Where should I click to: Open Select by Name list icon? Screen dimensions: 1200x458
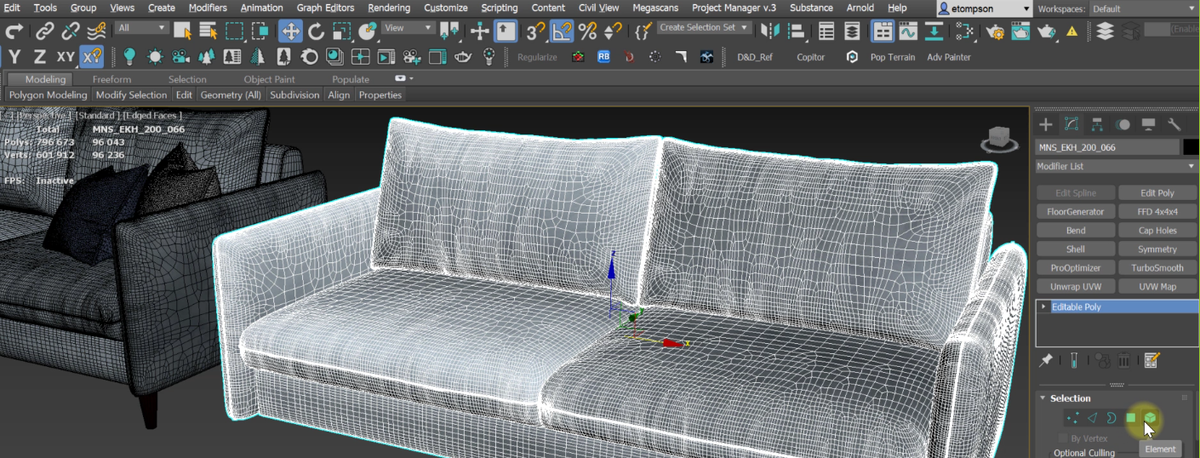[208, 31]
